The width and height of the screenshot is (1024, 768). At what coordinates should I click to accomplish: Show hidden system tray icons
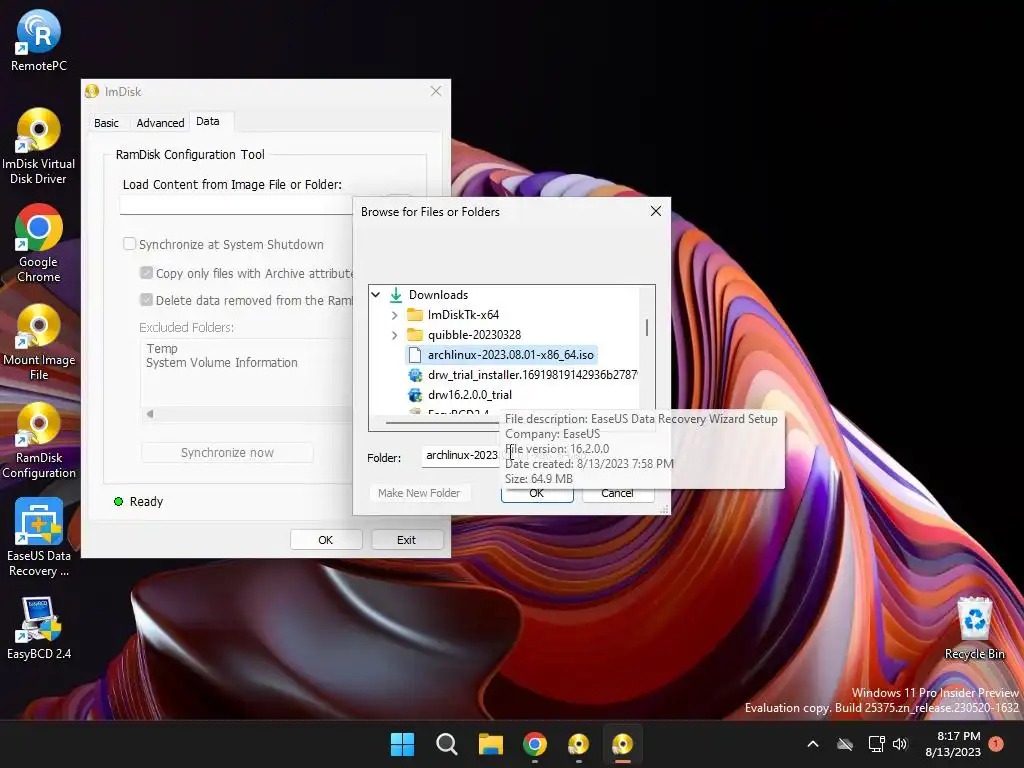pyautogui.click(x=813, y=744)
